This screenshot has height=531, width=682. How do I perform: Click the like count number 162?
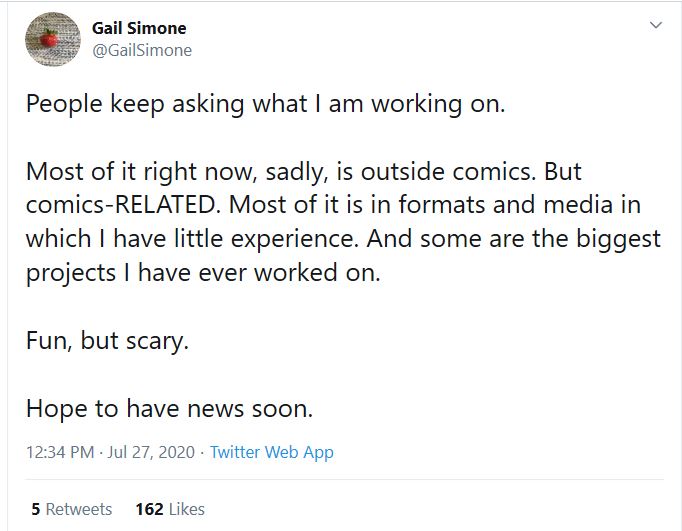[149, 509]
